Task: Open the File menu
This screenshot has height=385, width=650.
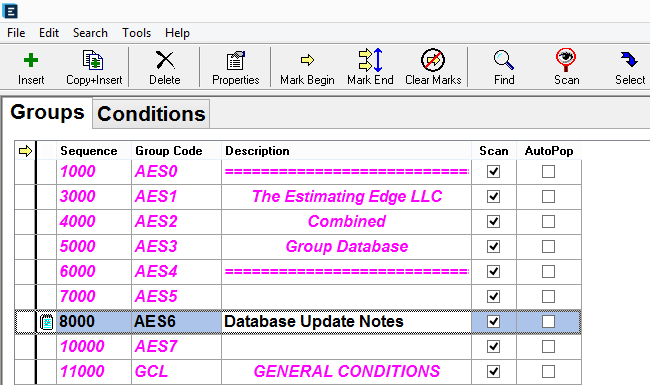Action: coord(16,33)
